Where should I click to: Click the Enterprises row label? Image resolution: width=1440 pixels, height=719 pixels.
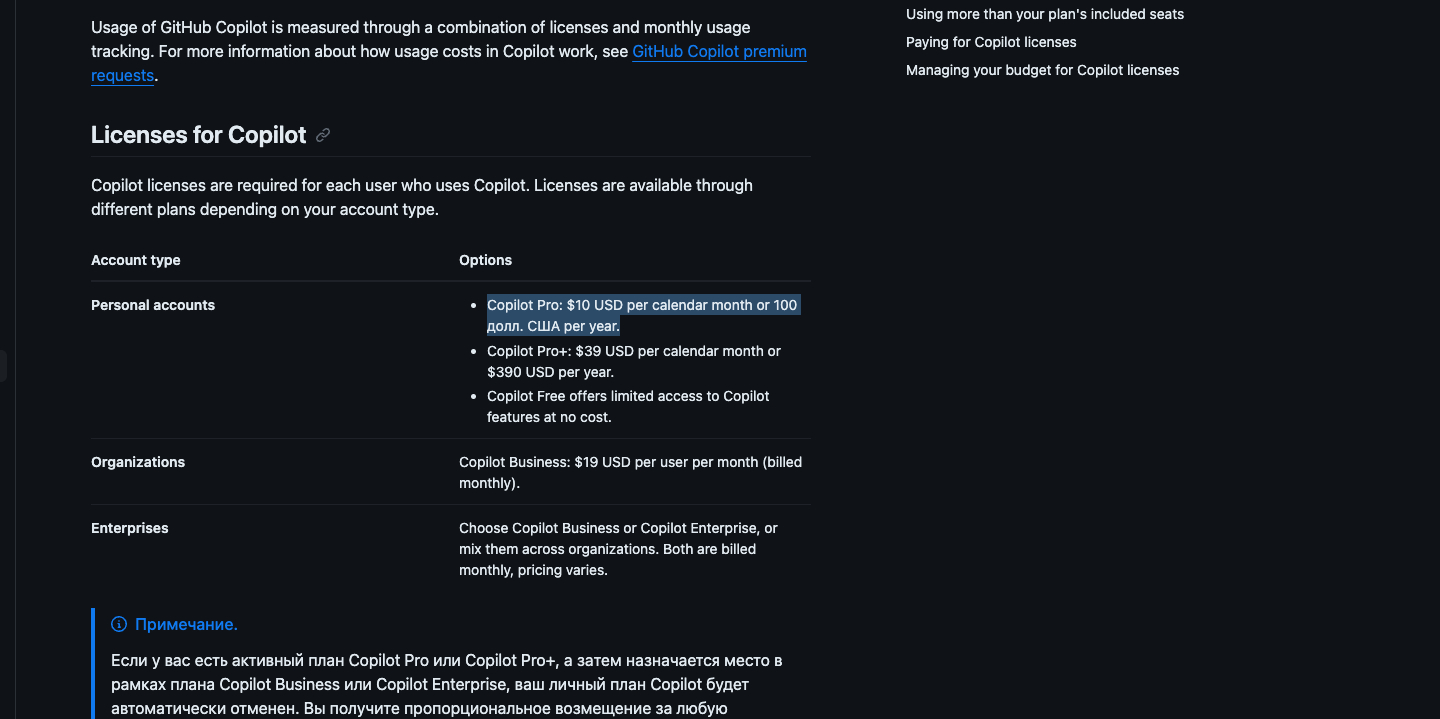click(130, 528)
